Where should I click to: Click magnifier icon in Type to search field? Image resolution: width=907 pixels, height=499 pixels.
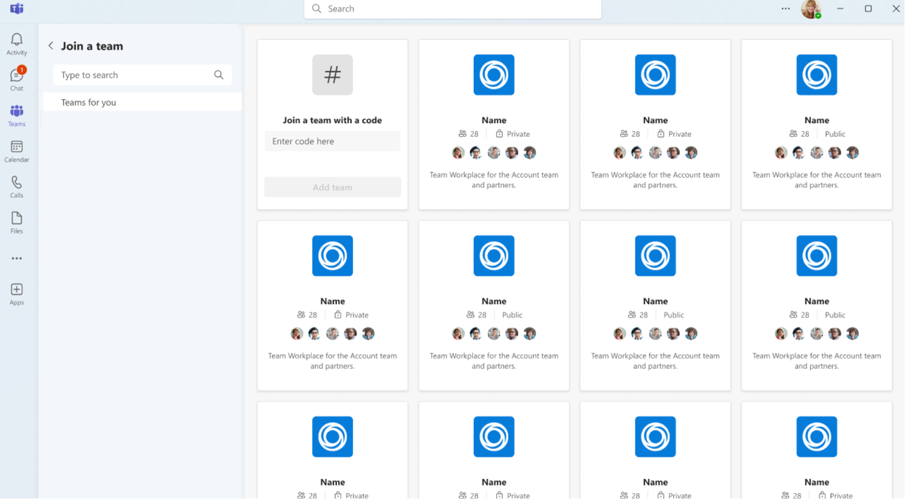tap(219, 75)
